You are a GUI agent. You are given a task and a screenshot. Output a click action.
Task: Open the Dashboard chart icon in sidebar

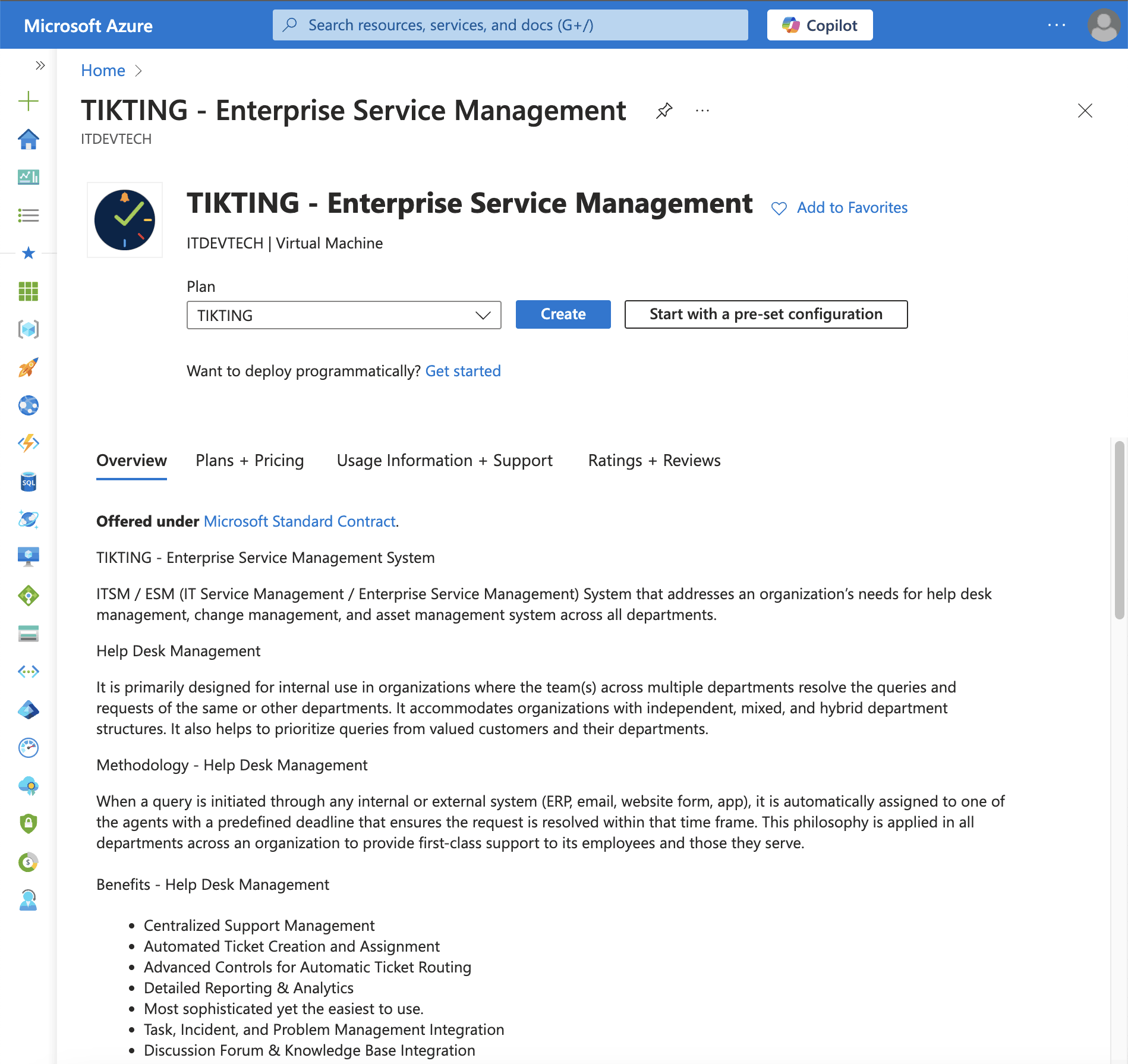(x=28, y=177)
